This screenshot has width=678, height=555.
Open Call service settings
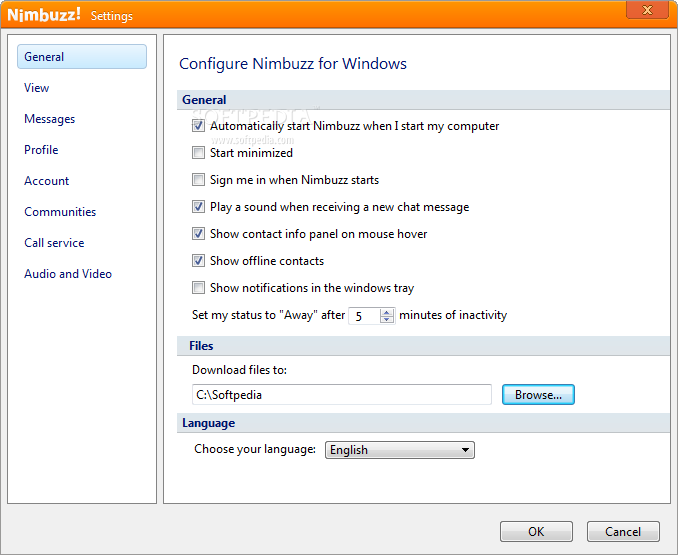[54, 243]
